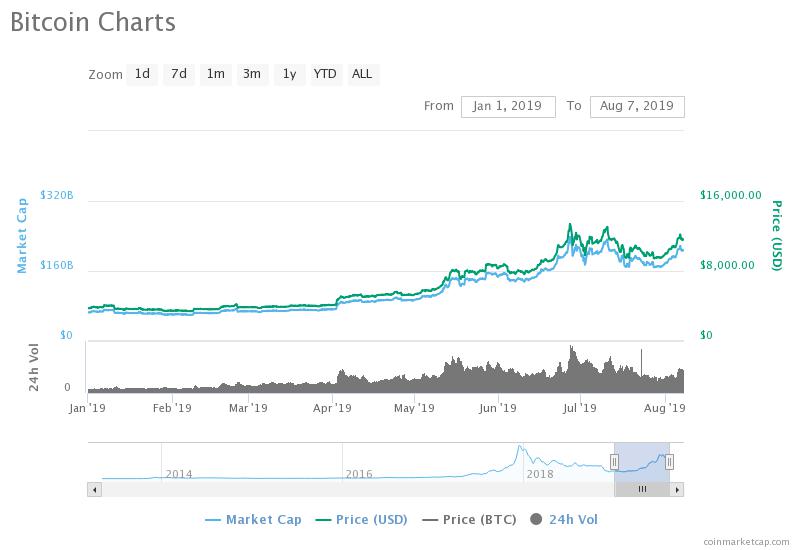Viewport: 800px width, 550px height.
Task: Click the selected range in the navigator
Action: pyautogui.click(x=642, y=462)
